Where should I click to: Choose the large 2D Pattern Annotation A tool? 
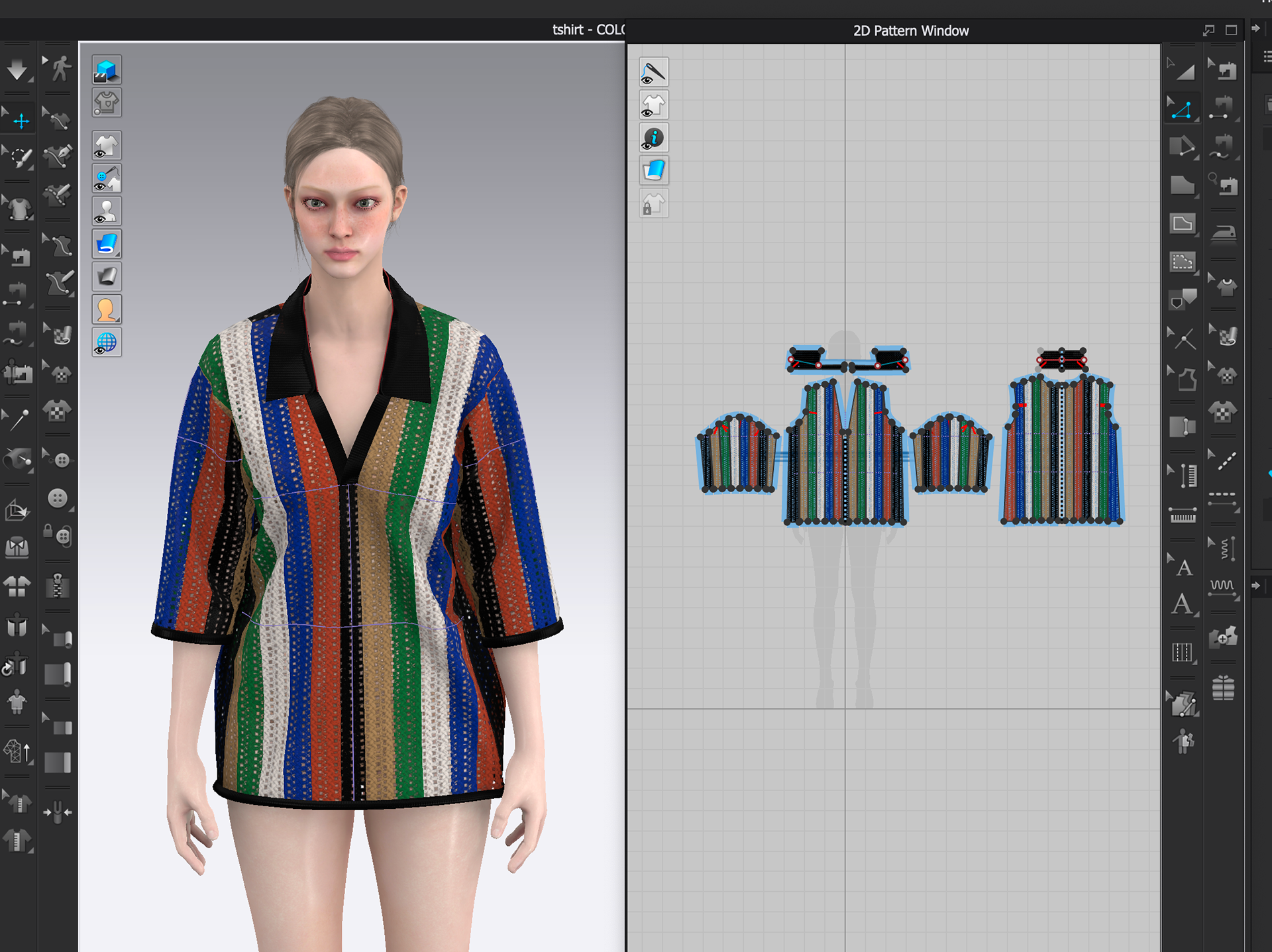[1183, 604]
